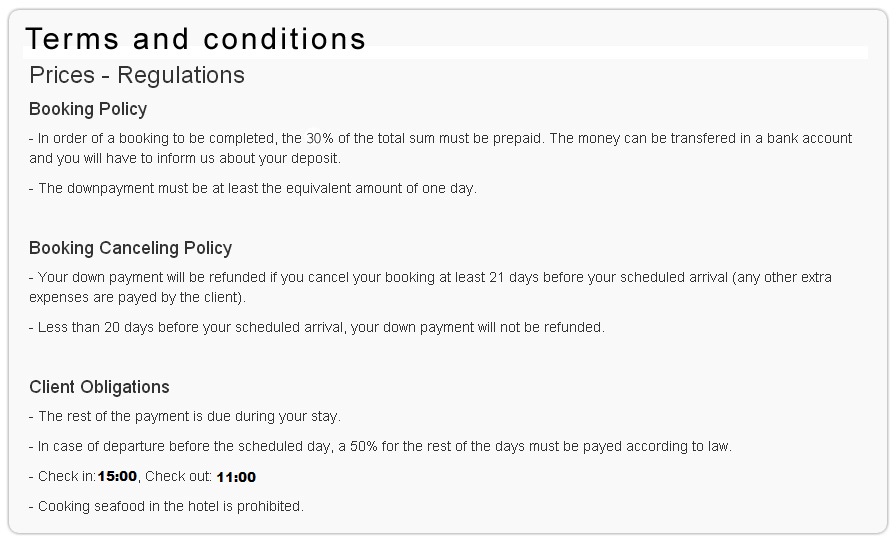
Task: Click the 'Check out:' label text
Action: (x=178, y=477)
